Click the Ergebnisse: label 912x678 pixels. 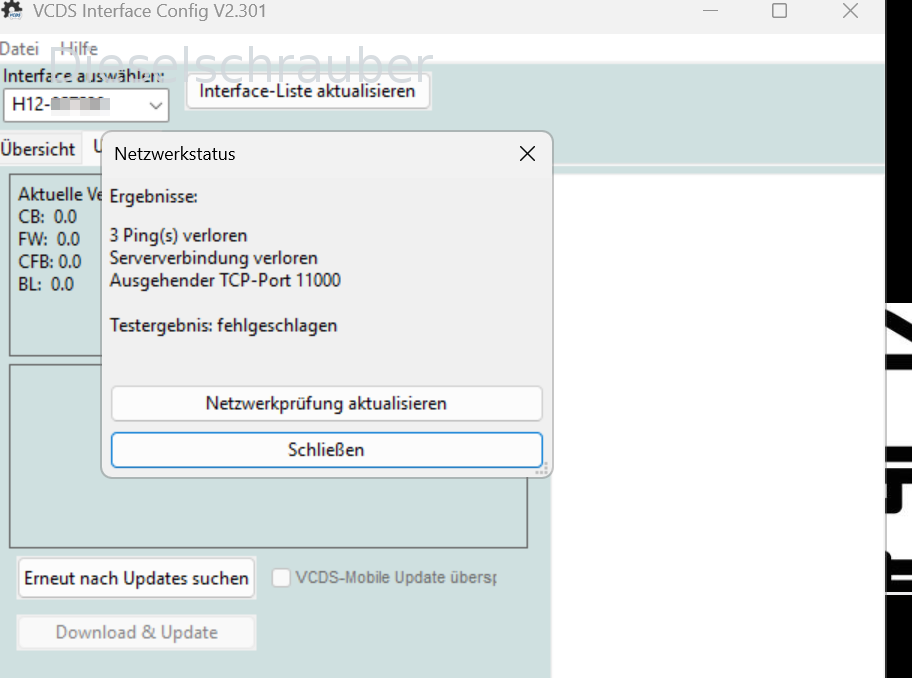click(154, 197)
